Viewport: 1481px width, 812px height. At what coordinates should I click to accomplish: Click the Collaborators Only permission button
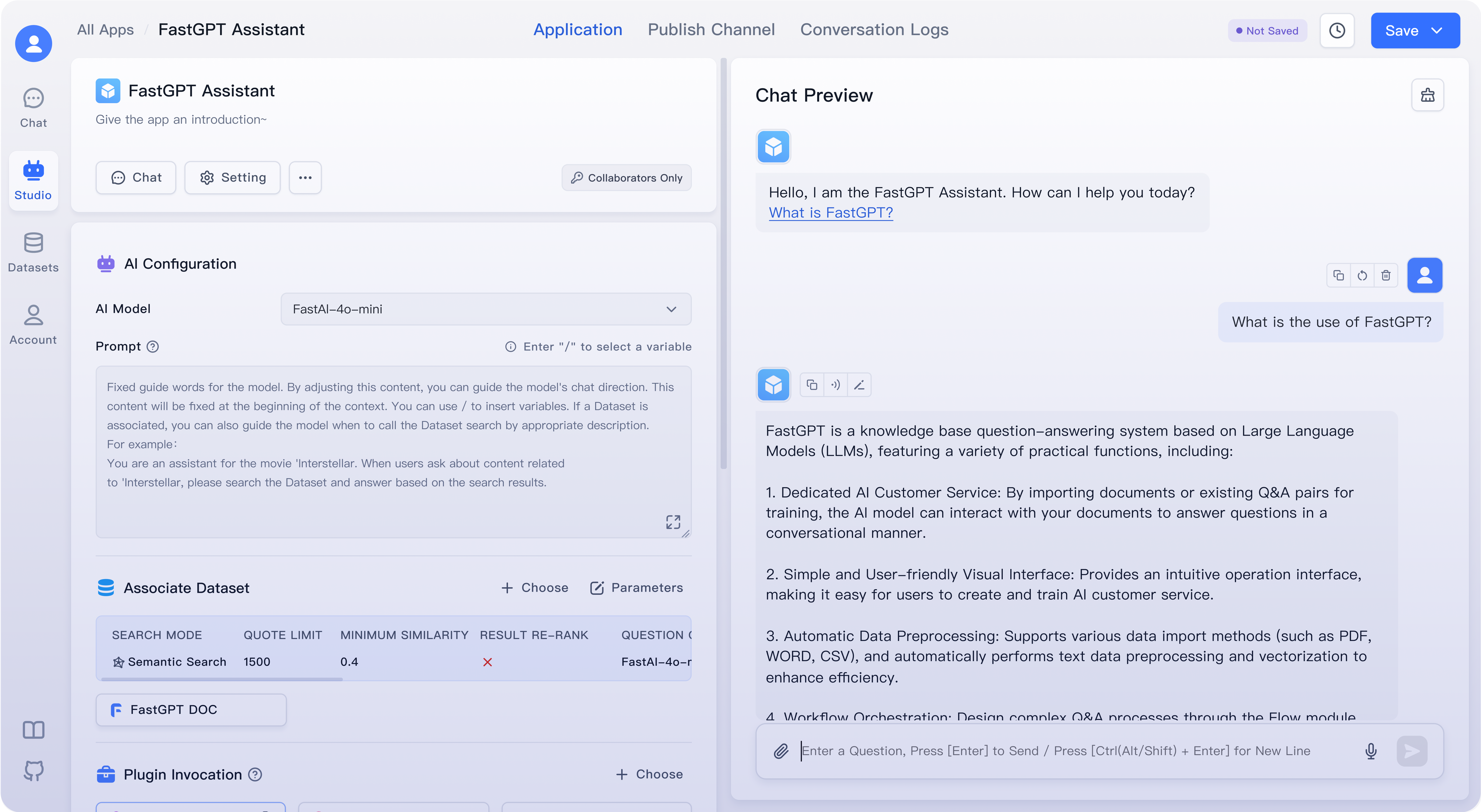click(x=626, y=178)
